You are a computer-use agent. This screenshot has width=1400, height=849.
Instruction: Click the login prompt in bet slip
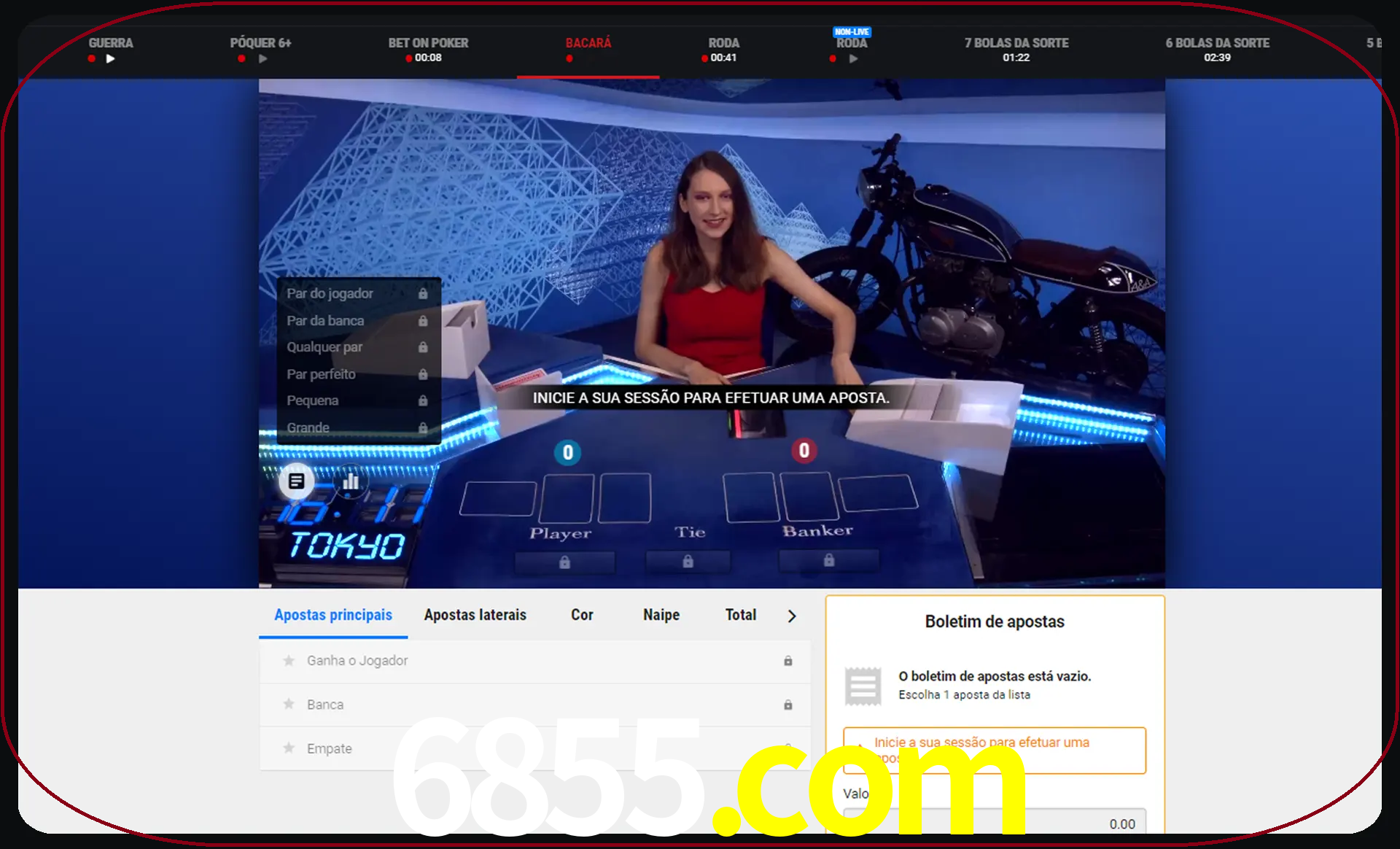pyautogui.click(x=995, y=750)
